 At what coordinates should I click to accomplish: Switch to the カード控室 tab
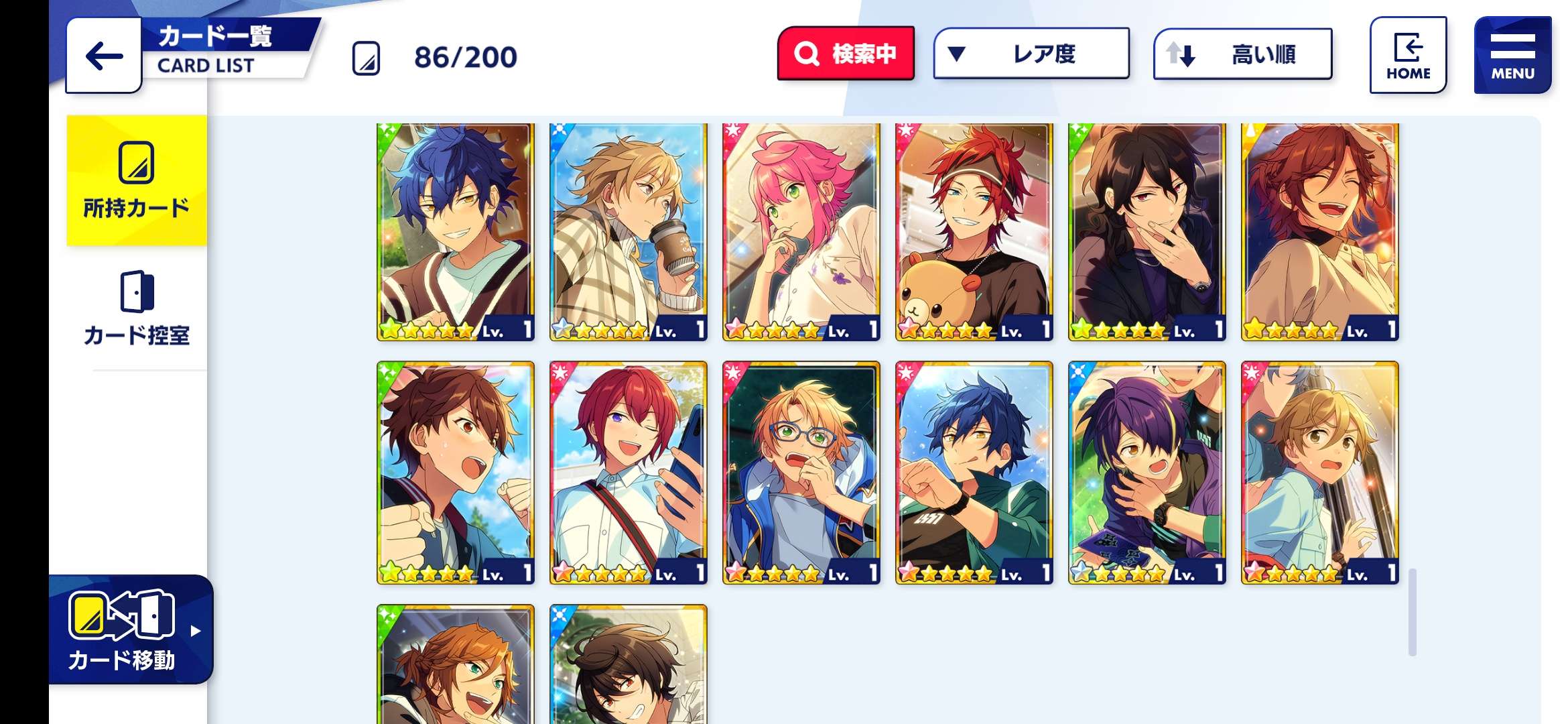[x=137, y=308]
